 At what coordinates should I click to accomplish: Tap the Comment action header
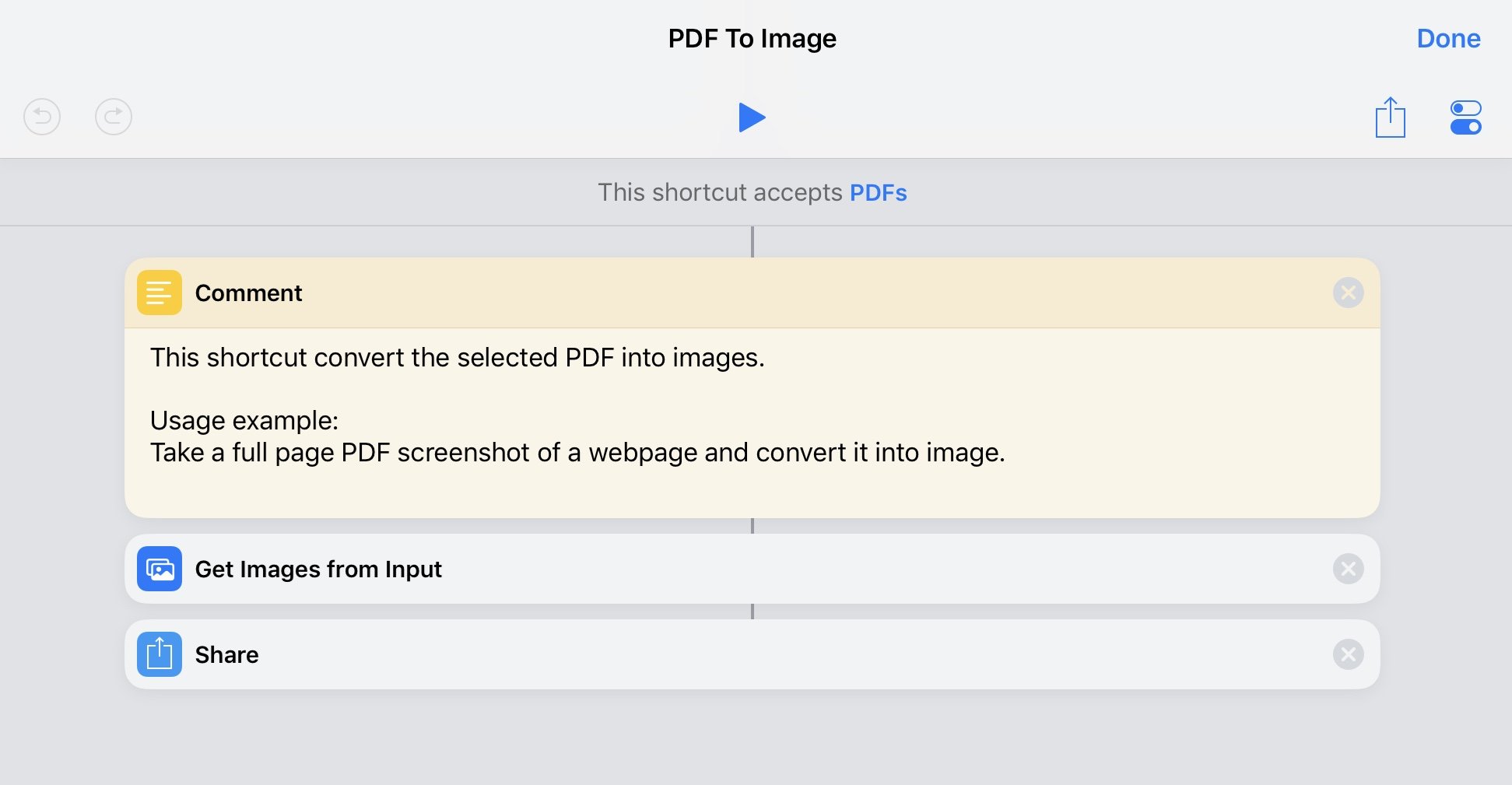click(752, 293)
